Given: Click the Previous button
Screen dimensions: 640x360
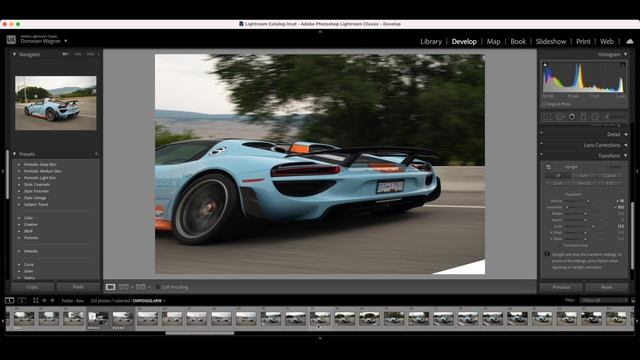Looking at the screenshot, I should (561, 287).
